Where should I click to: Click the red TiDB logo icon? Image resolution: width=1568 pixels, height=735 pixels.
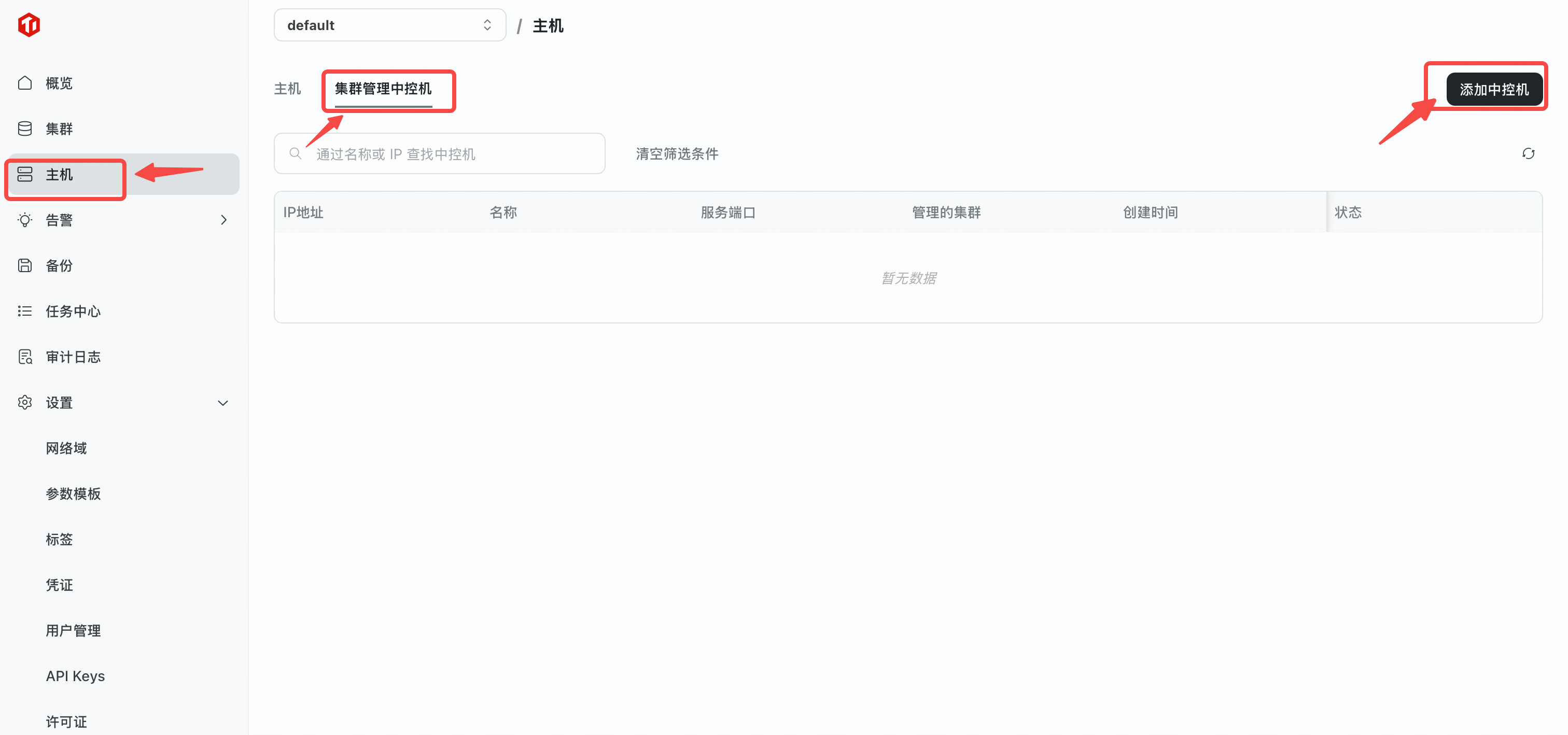click(29, 25)
